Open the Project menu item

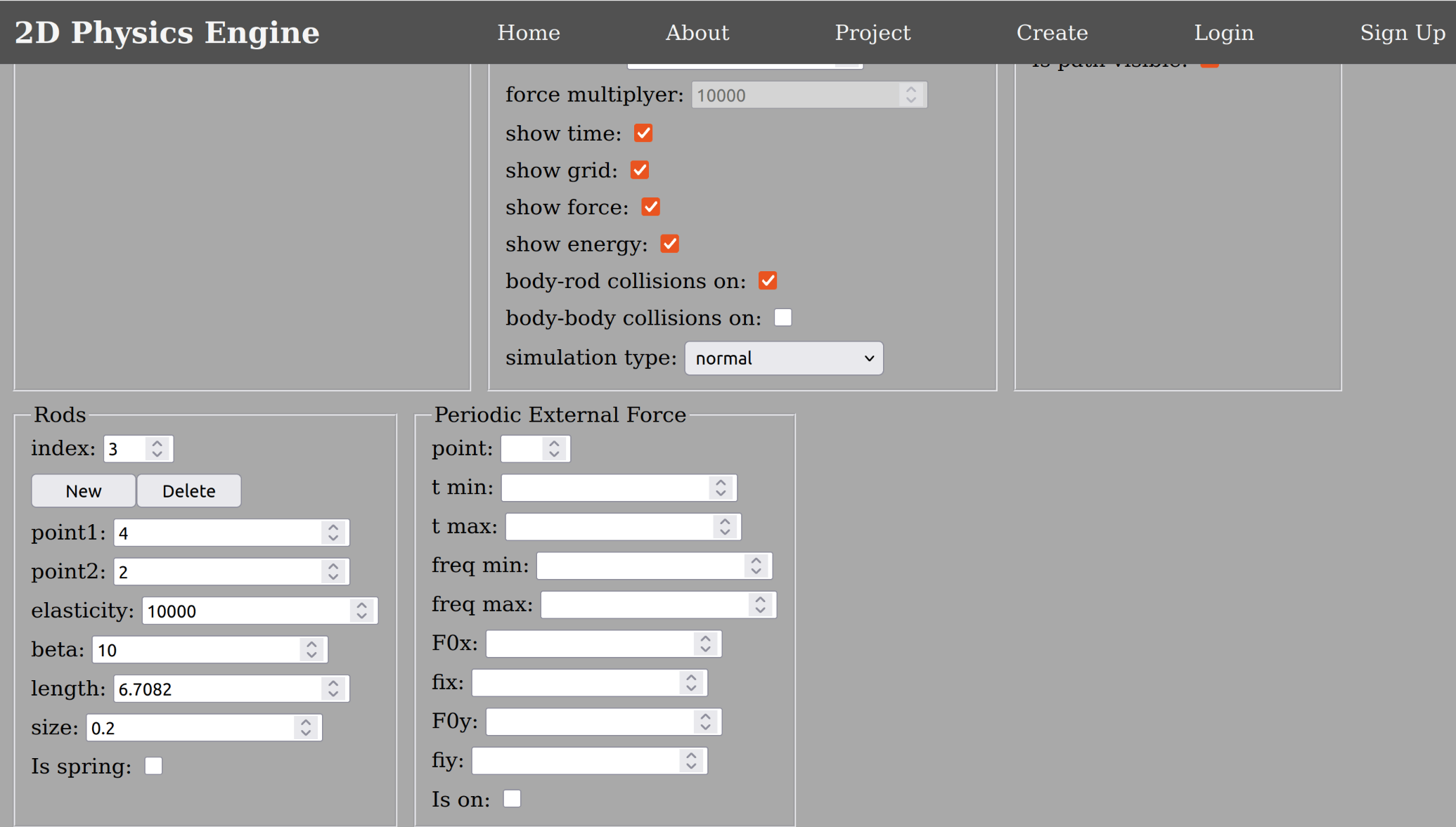point(872,32)
